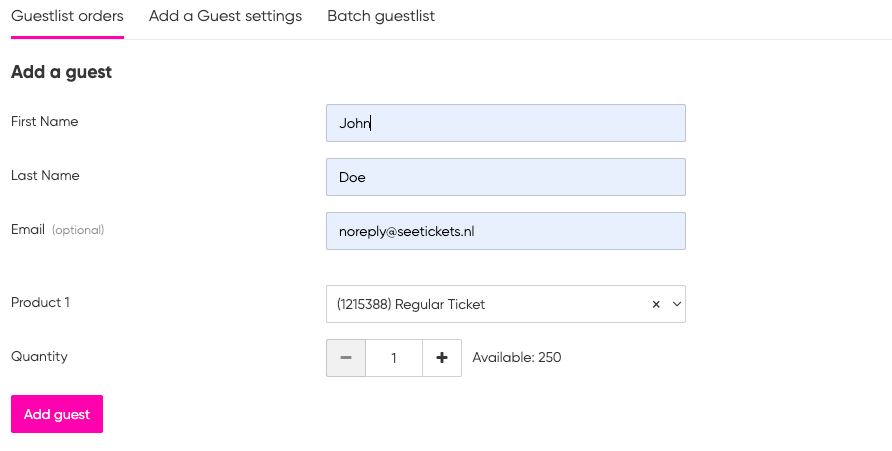Edit the noreply@seetickets.nl email field
The width and height of the screenshot is (892, 451).
(506, 231)
